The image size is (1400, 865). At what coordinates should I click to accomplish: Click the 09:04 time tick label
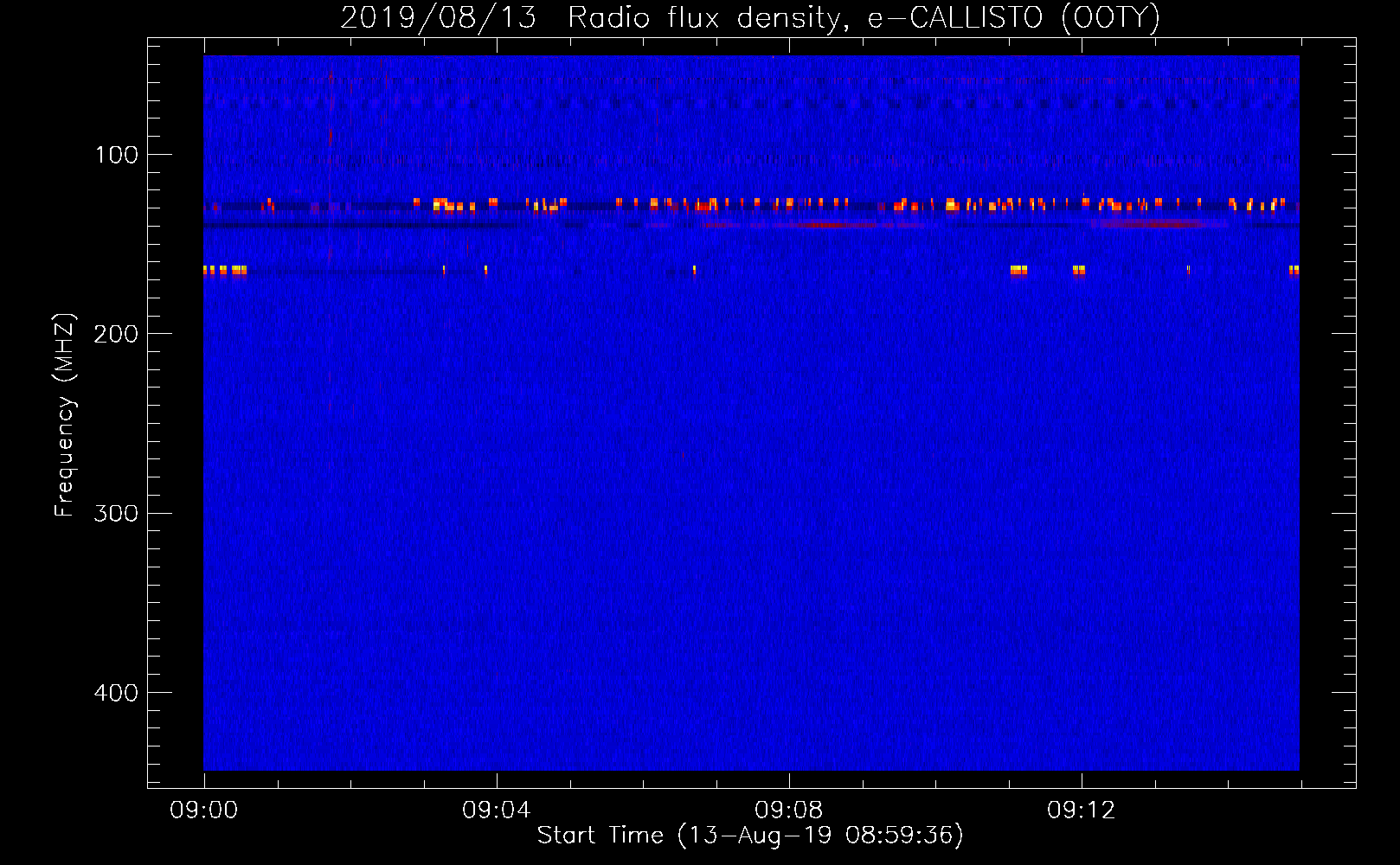tap(497, 811)
